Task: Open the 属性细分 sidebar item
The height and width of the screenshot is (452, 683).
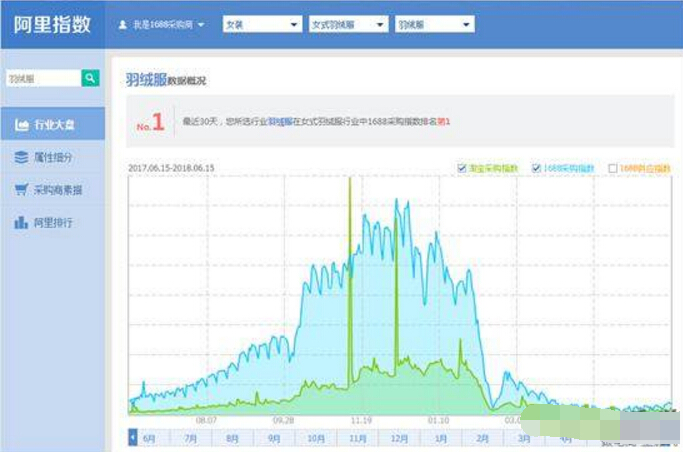Action: 52,157
